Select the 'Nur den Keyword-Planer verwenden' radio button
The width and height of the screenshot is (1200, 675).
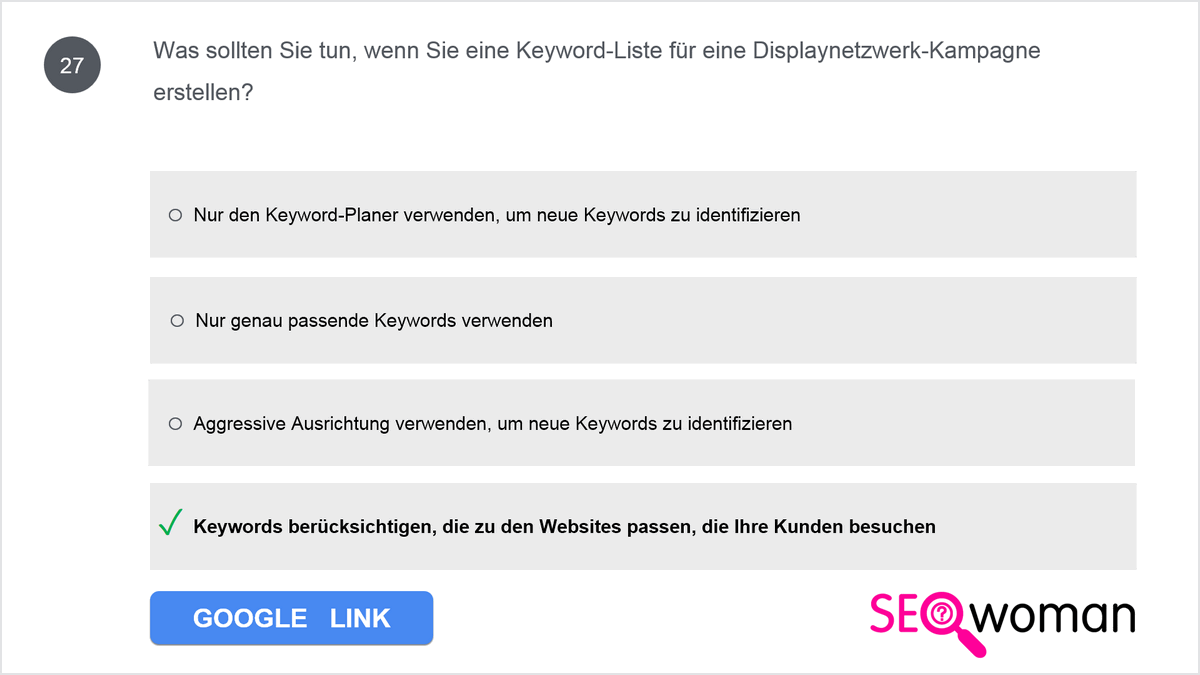tap(175, 215)
